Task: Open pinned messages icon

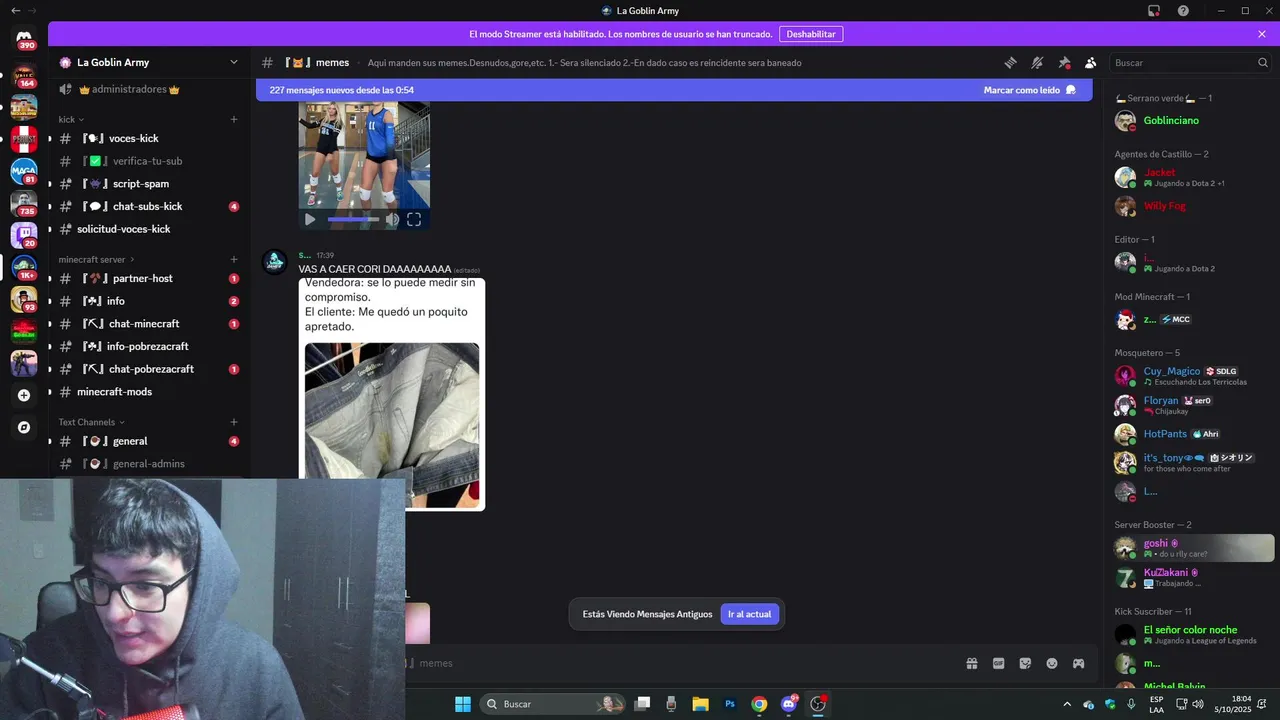Action: click(x=1064, y=62)
